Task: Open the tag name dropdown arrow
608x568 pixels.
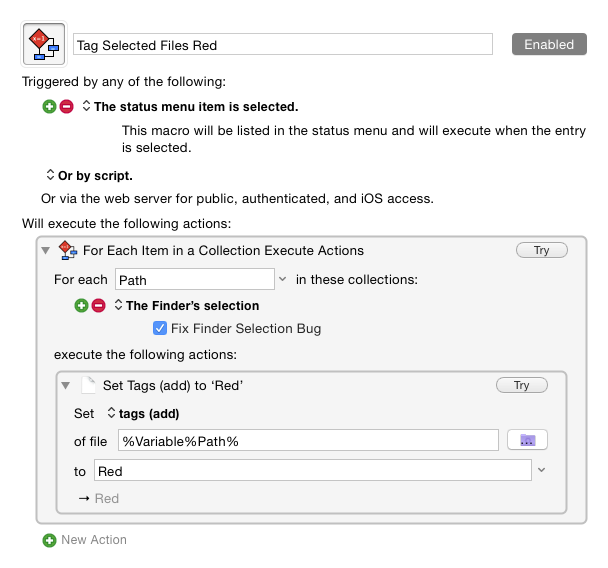Action: pyautogui.click(x=541, y=470)
